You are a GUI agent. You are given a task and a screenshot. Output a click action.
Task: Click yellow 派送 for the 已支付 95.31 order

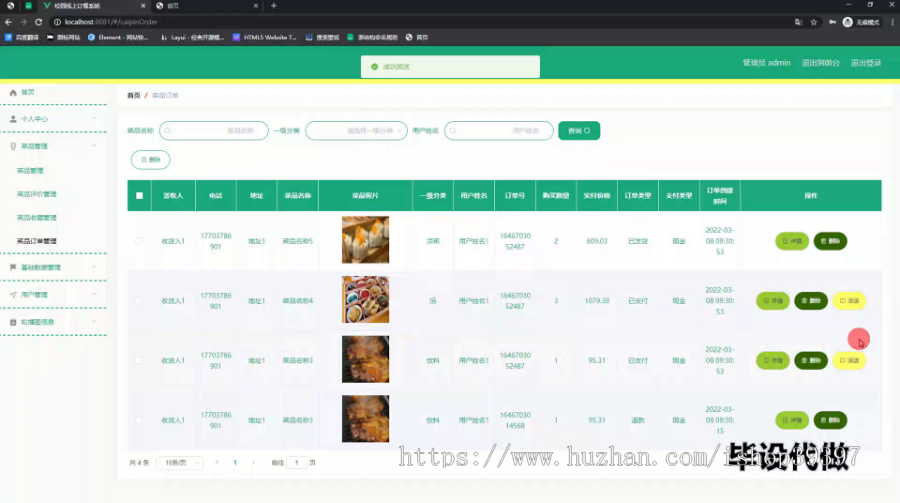click(x=849, y=361)
